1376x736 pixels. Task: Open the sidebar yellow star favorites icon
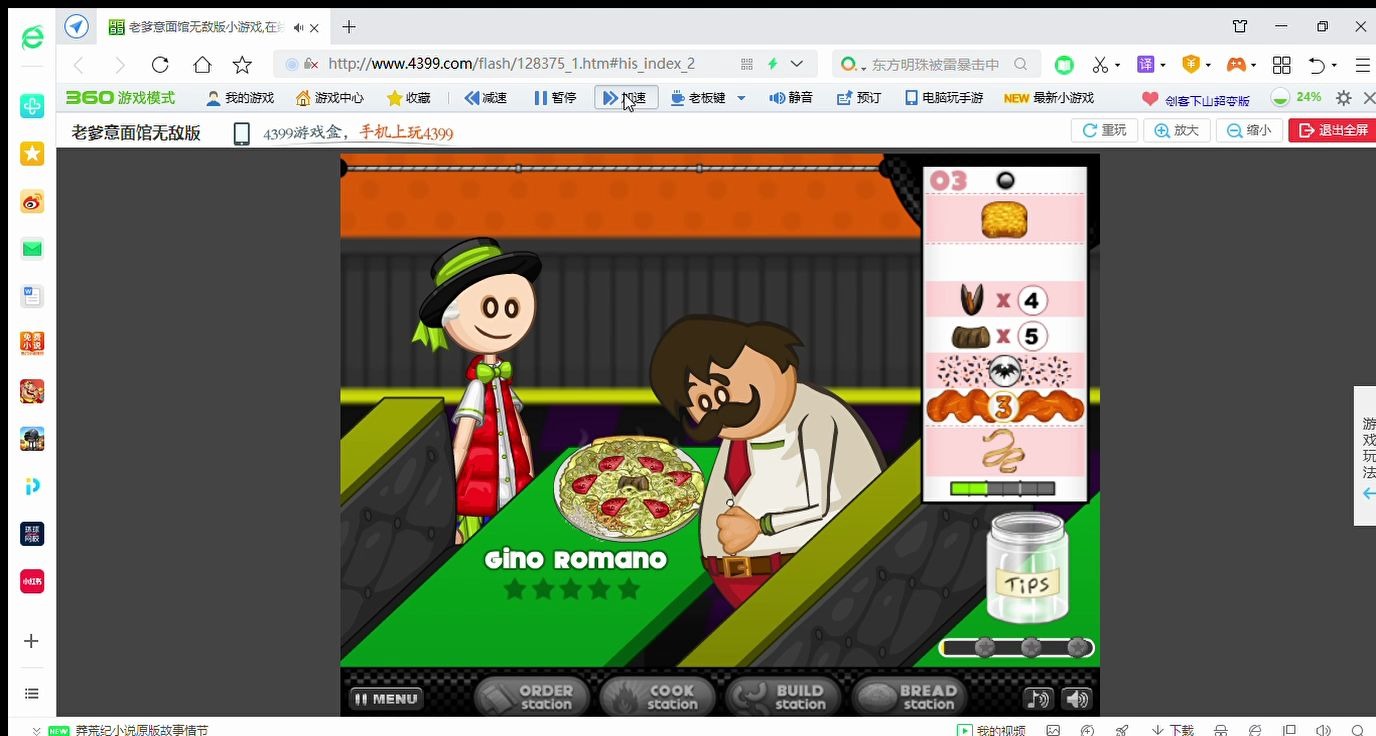tap(32, 153)
